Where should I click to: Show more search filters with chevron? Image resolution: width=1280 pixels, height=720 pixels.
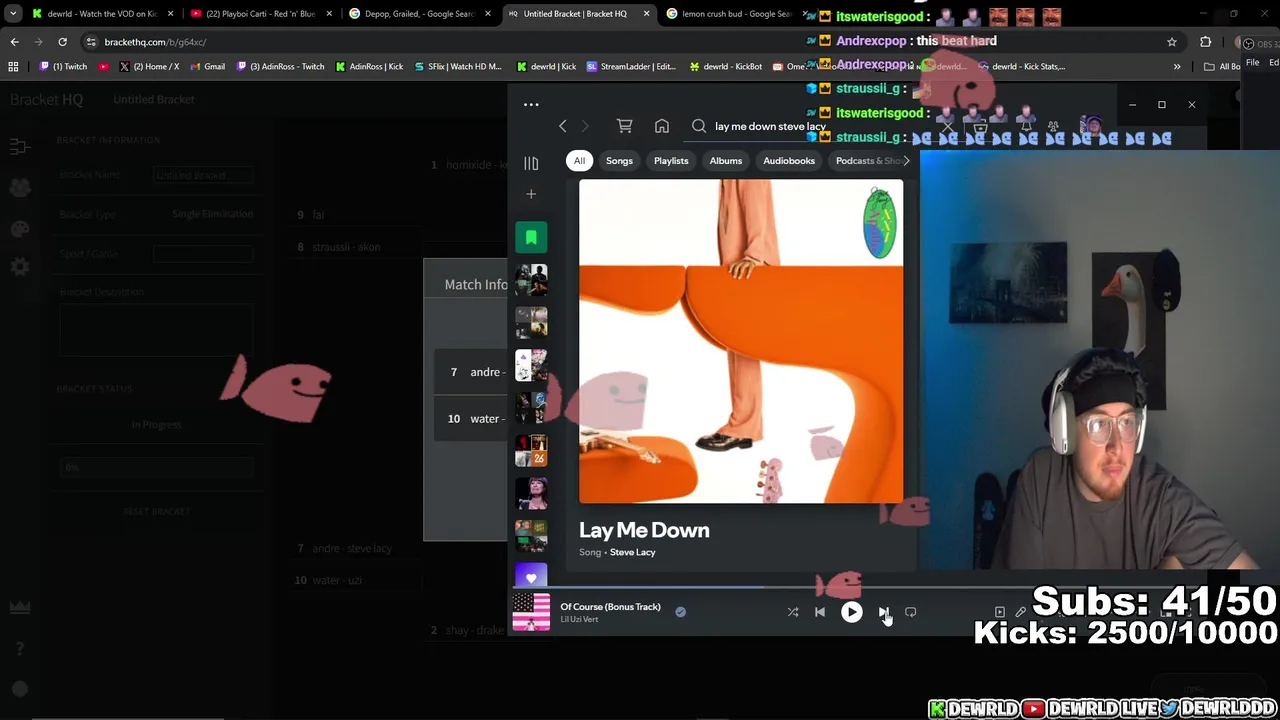907,160
